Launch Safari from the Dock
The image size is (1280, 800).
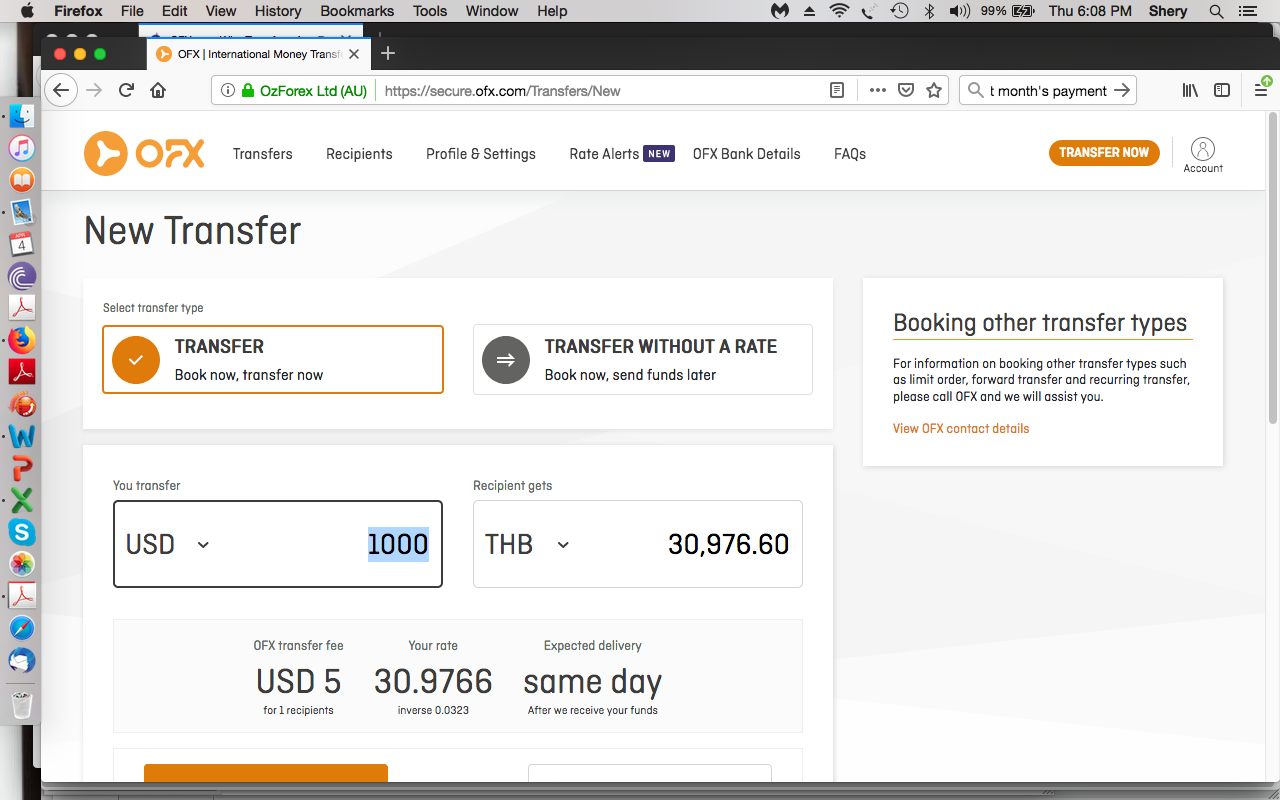pos(22,628)
